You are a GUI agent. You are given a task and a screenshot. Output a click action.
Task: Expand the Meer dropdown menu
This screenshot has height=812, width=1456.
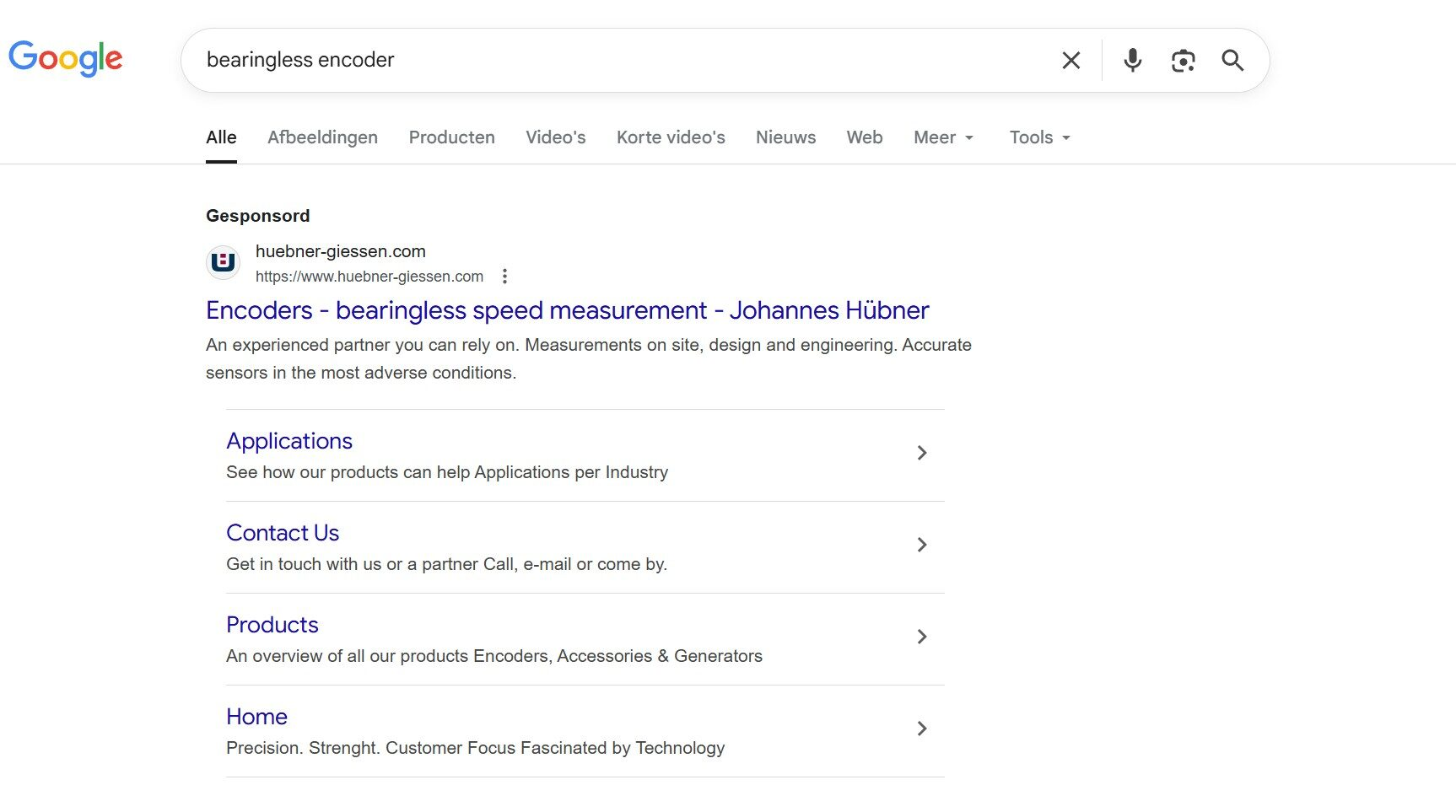[943, 137]
